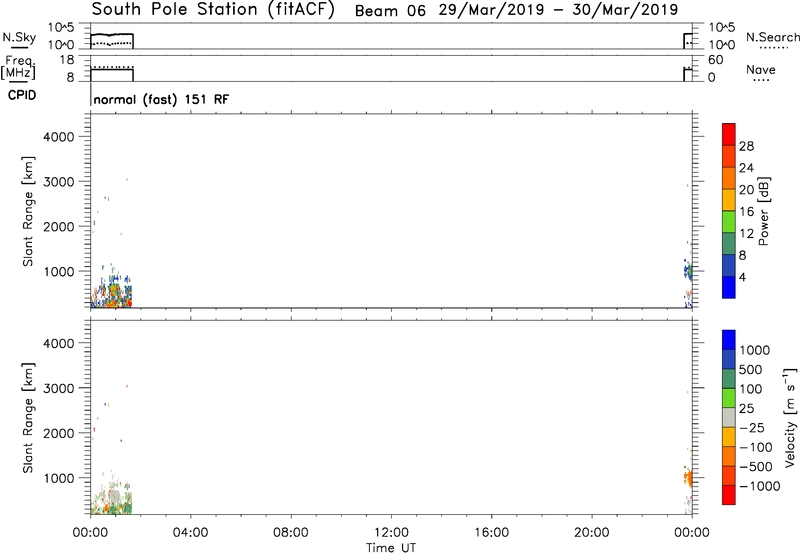Click the '1000' velocity color bar value
800x554 pixels.
pos(755,350)
